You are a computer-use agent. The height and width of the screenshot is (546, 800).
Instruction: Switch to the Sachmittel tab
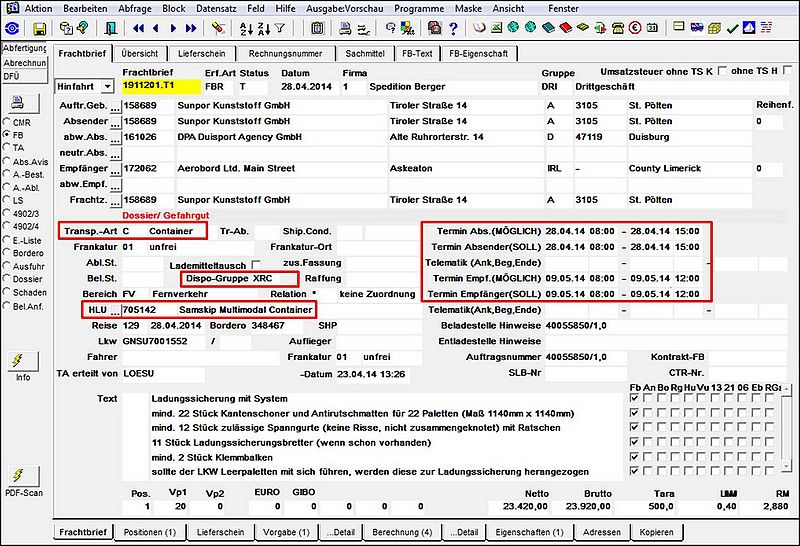tap(365, 54)
